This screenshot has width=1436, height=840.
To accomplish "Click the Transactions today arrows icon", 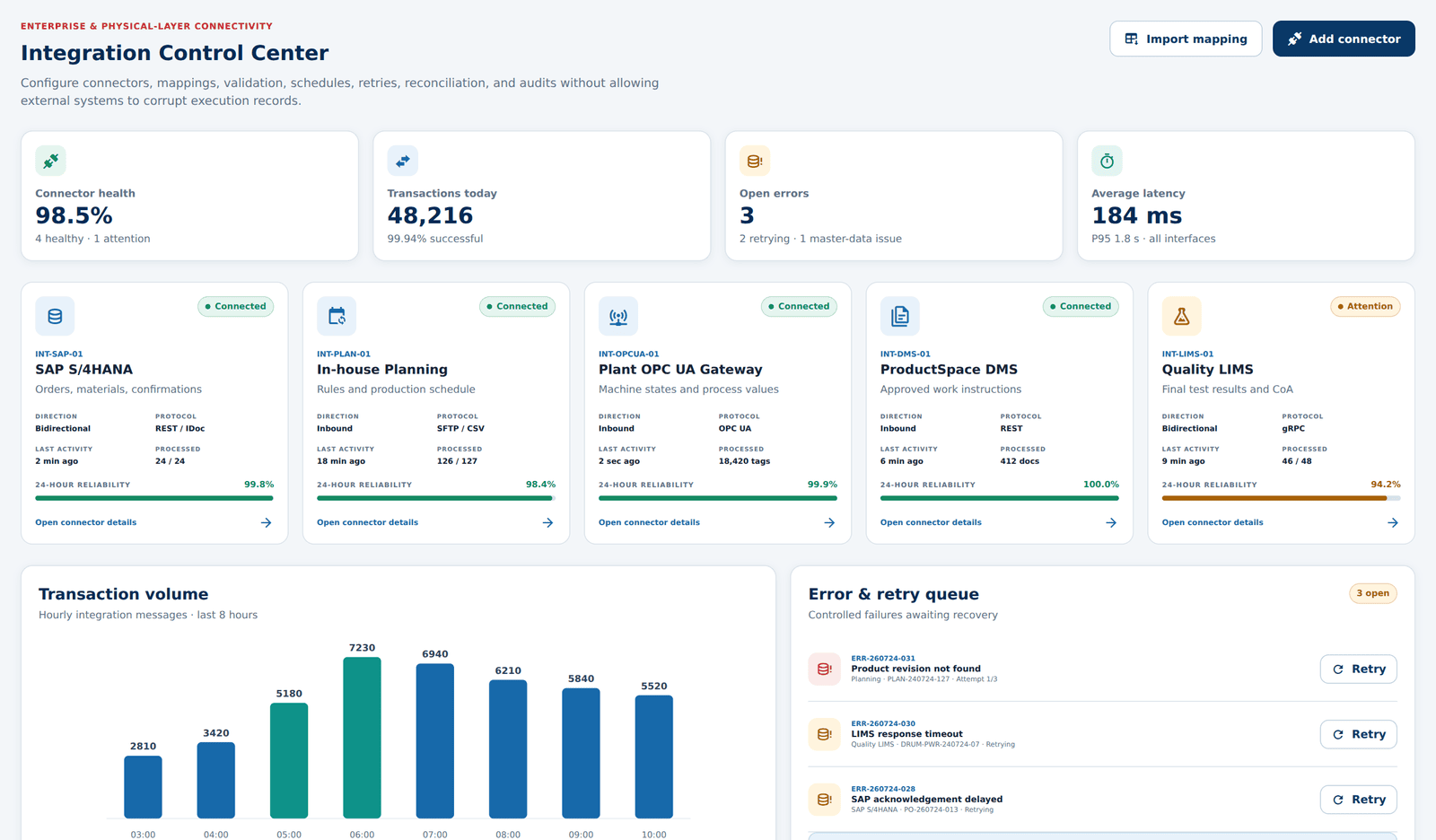I will [402, 161].
